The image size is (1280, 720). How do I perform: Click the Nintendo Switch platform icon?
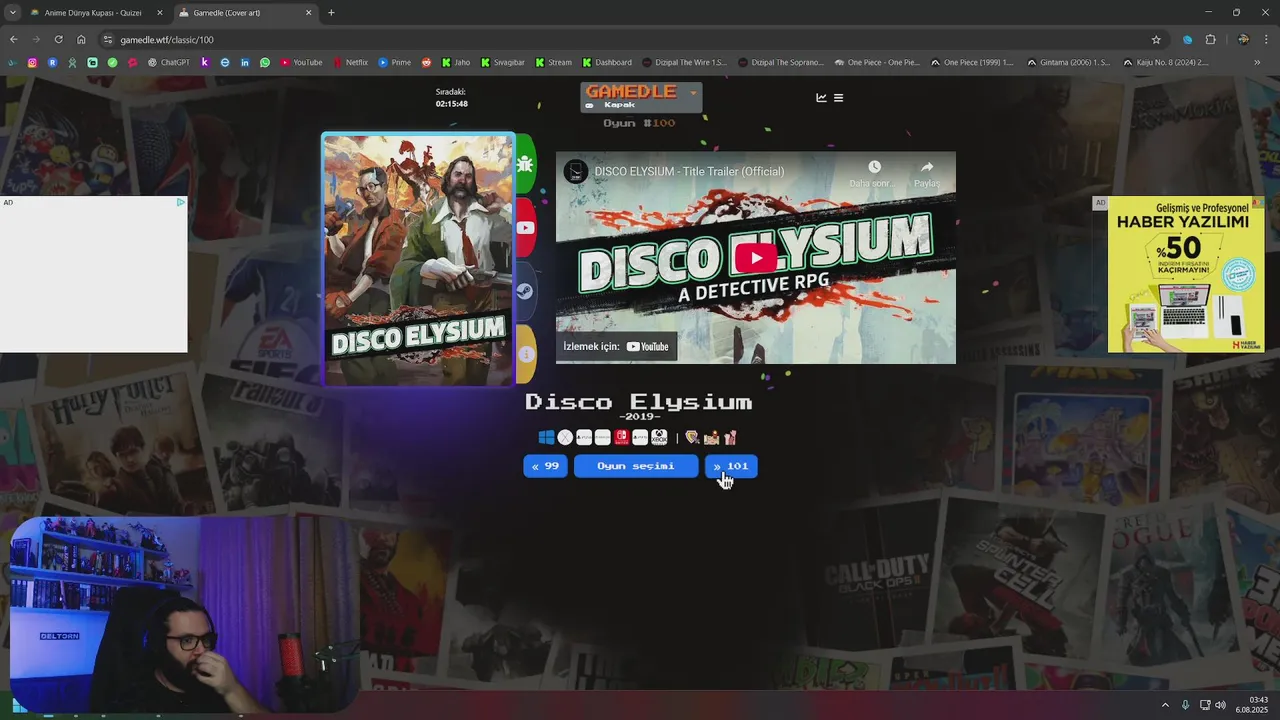(x=621, y=437)
